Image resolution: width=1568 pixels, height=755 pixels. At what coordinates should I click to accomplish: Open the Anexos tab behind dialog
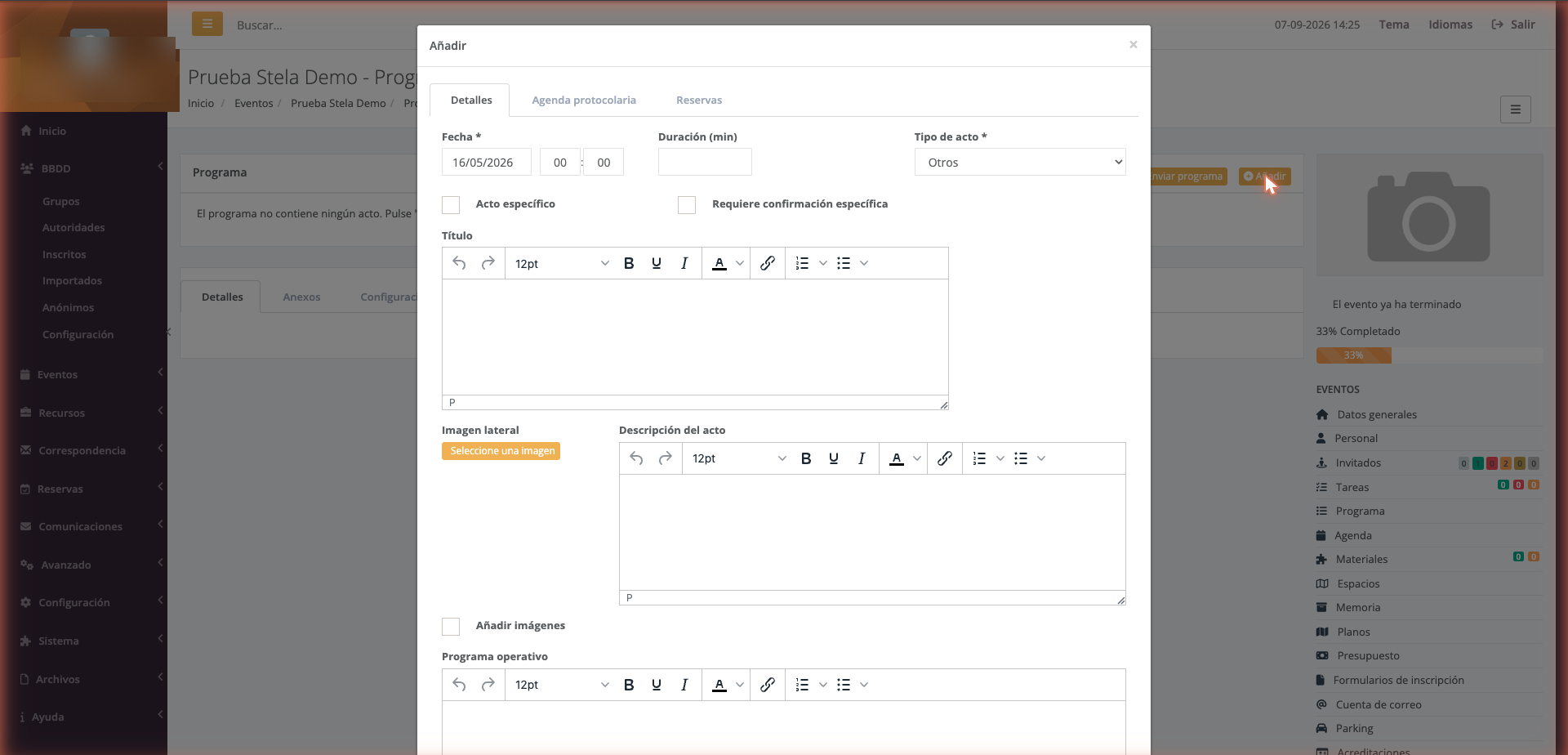pyautogui.click(x=301, y=297)
